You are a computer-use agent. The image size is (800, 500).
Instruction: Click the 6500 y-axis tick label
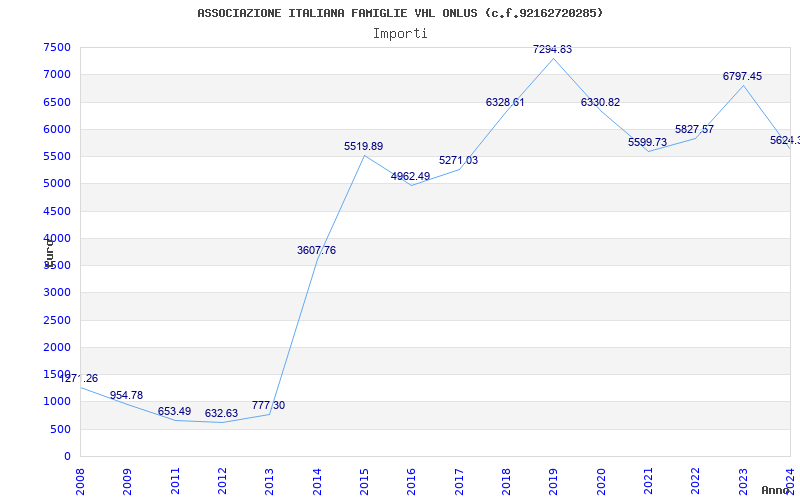(x=57, y=102)
